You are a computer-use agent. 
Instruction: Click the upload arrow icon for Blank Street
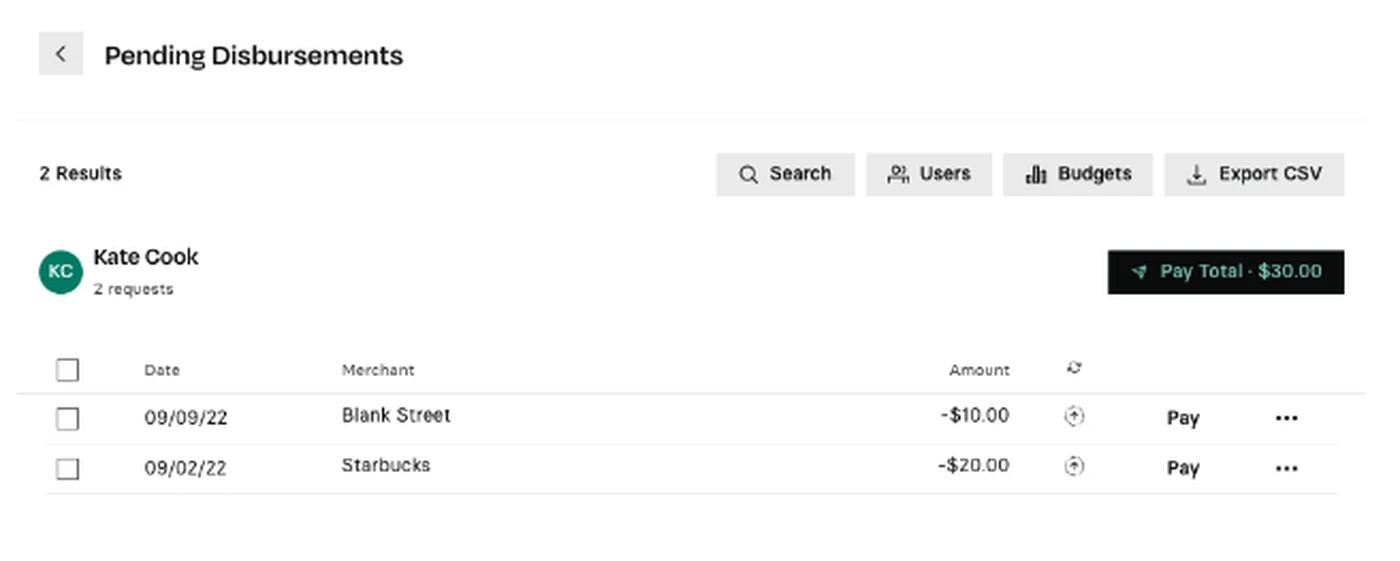pos(1074,417)
